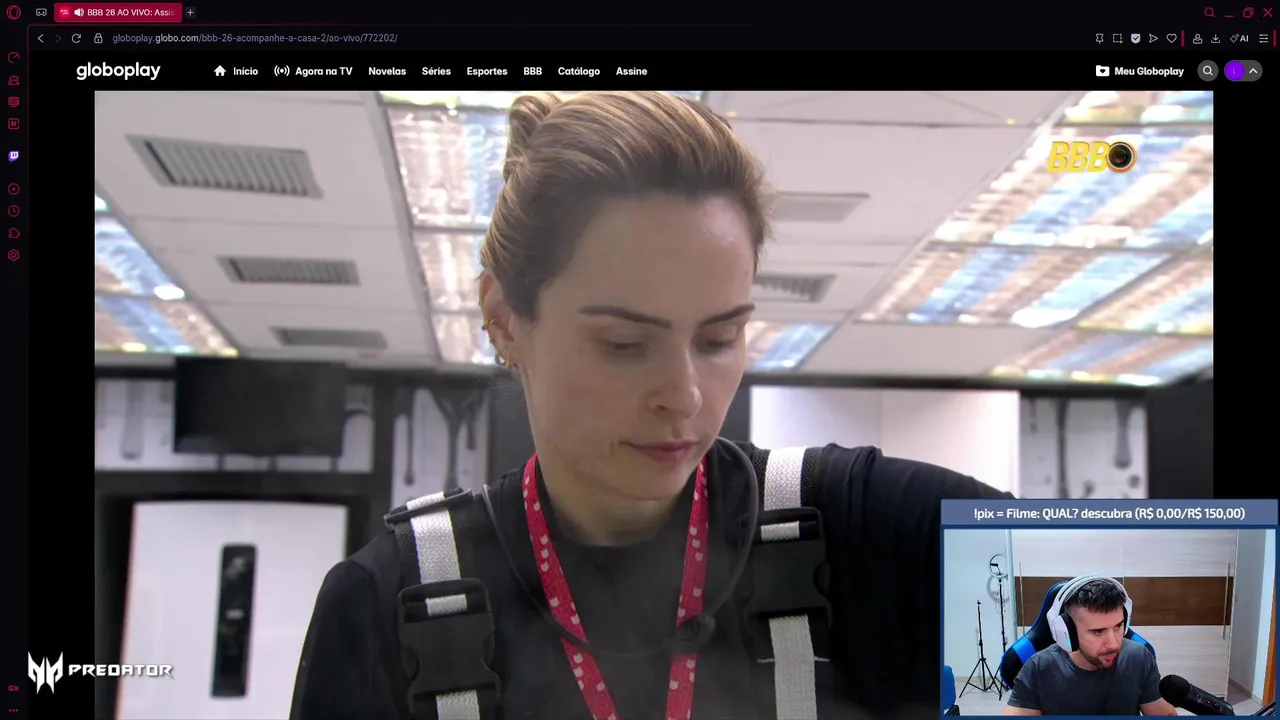Expand profile menu chevron next to avatar

point(1253,71)
